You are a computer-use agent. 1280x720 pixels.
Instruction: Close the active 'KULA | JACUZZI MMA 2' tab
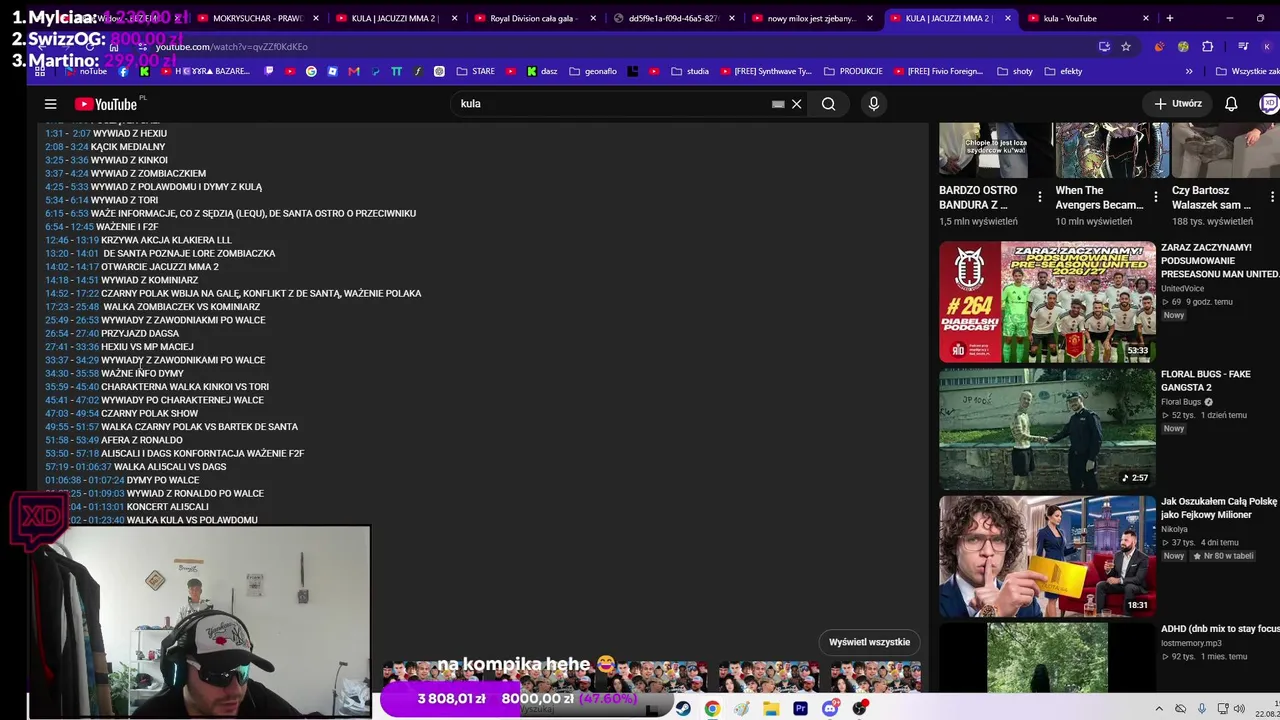[x=1007, y=18]
